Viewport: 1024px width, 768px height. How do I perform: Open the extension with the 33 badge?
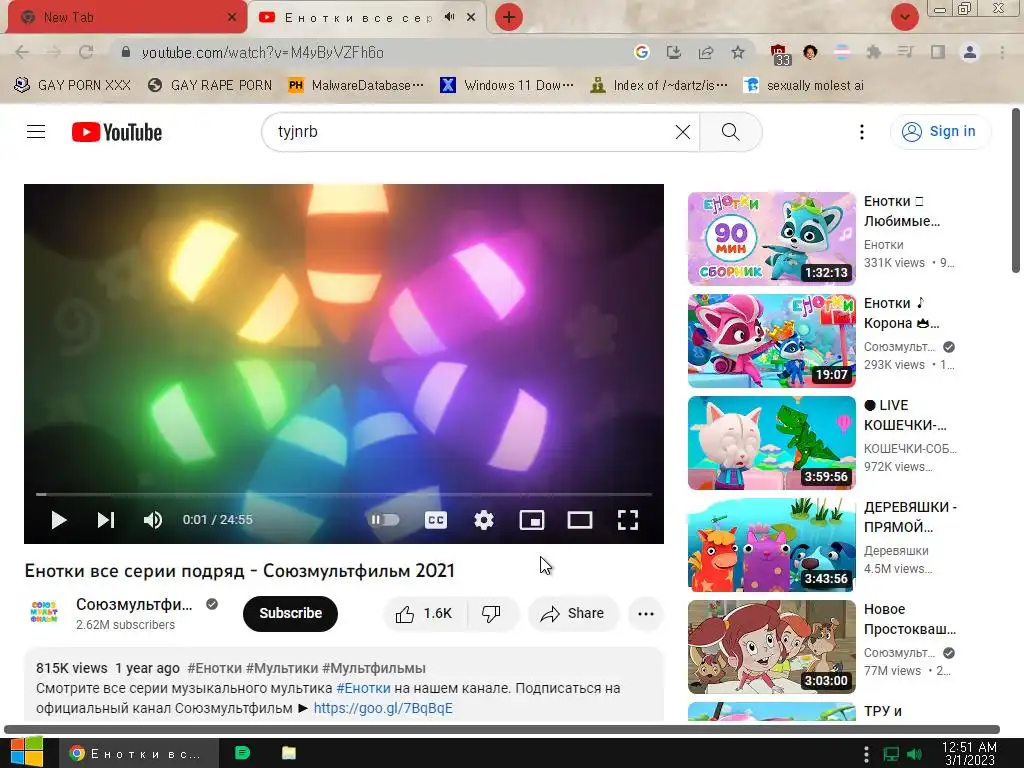pyautogui.click(x=780, y=54)
